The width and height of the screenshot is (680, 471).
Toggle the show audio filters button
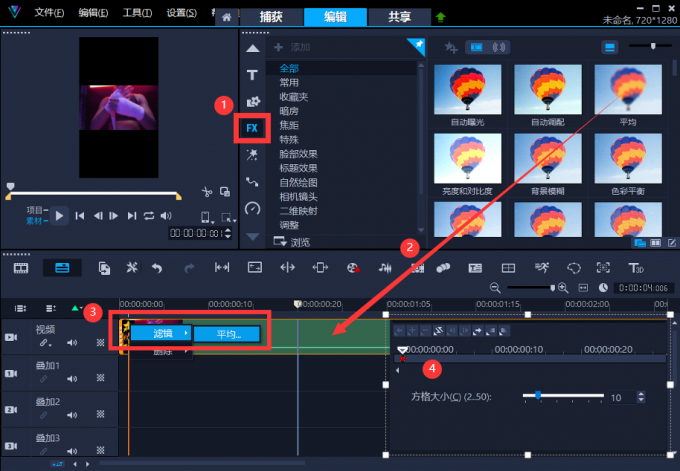click(499, 47)
